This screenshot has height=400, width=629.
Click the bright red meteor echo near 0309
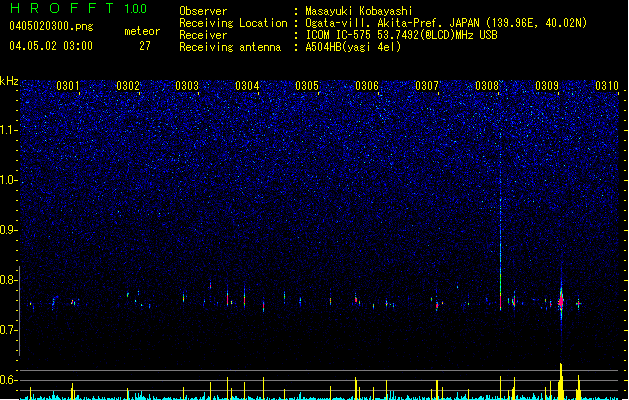point(561,302)
